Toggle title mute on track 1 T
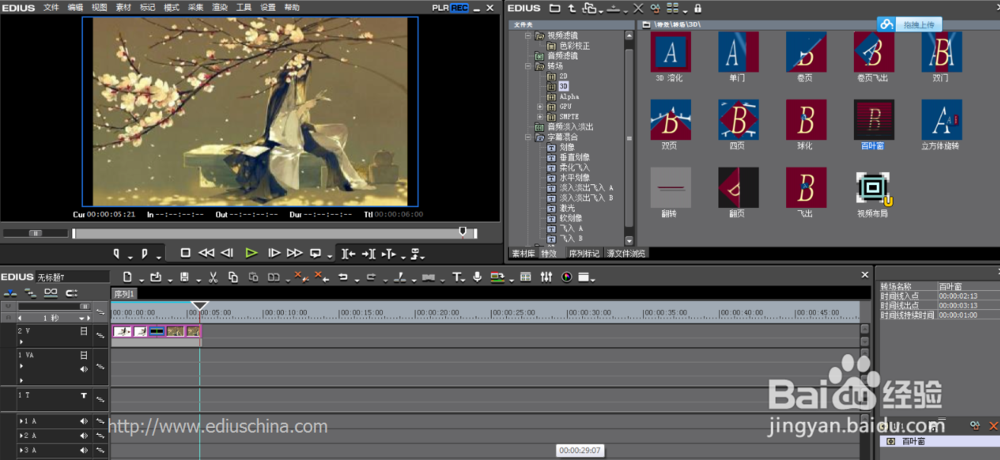The height and width of the screenshot is (460, 1000). click(x=84, y=396)
